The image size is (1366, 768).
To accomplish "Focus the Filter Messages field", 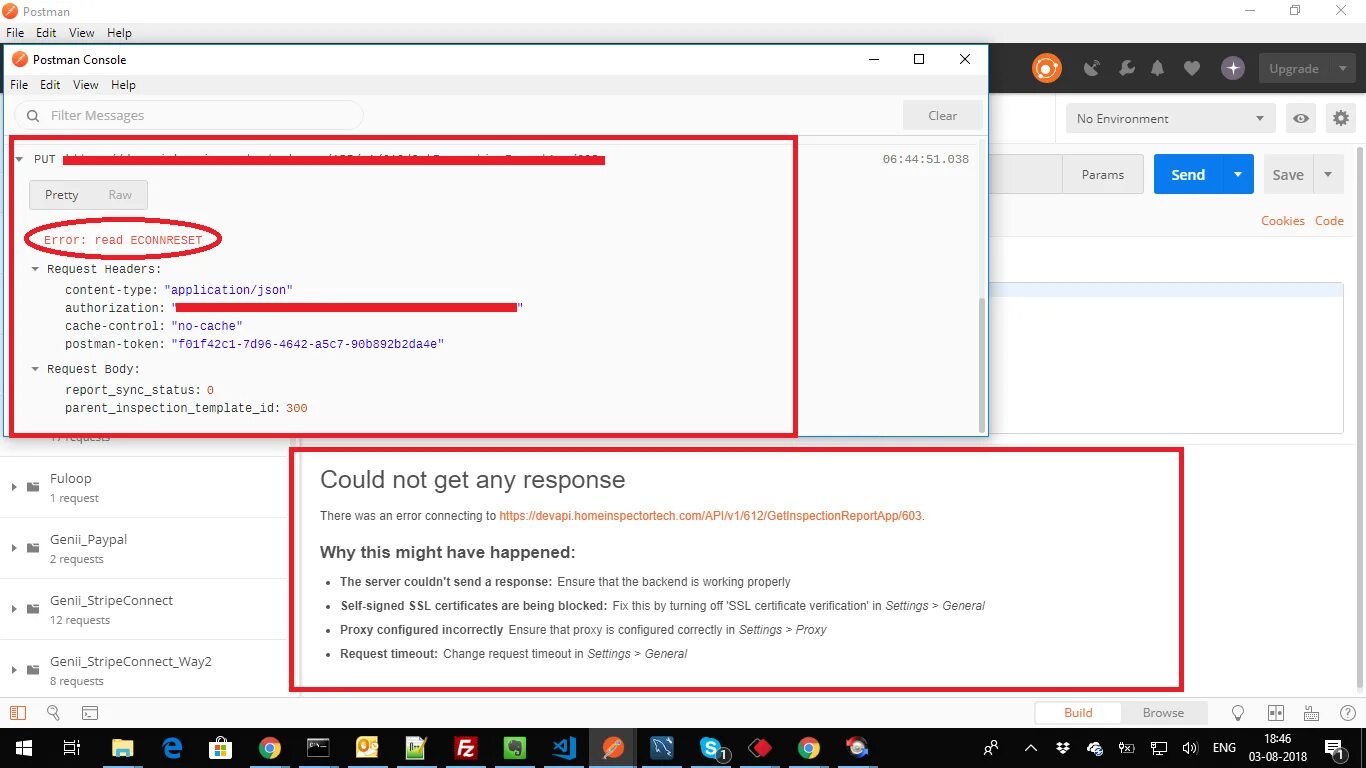I will (189, 116).
